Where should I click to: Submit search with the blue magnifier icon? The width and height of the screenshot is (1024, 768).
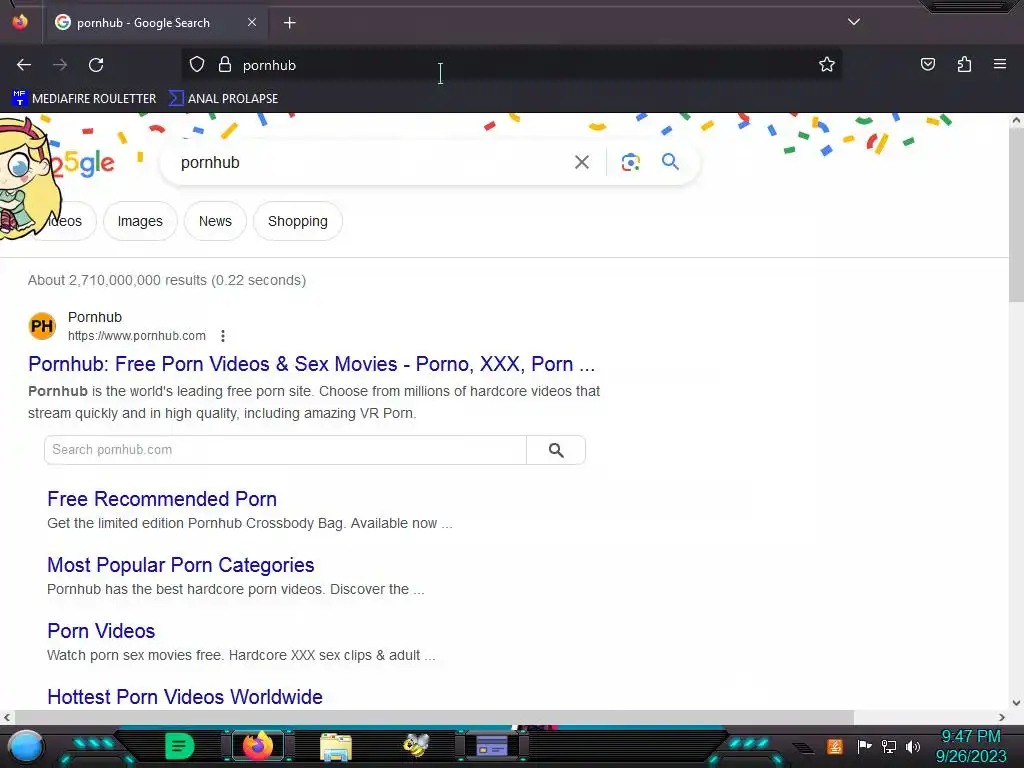(x=670, y=161)
